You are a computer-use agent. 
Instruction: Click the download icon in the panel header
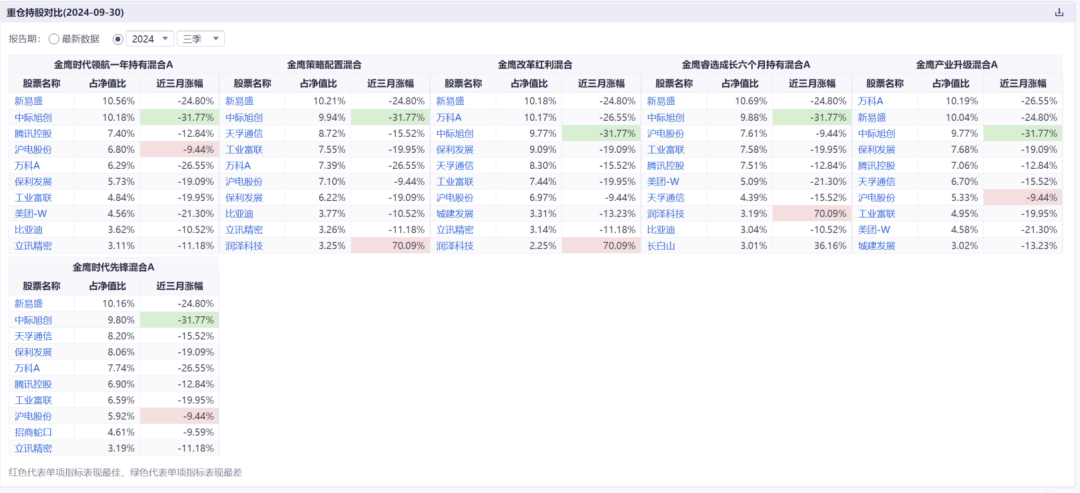pos(1059,12)
